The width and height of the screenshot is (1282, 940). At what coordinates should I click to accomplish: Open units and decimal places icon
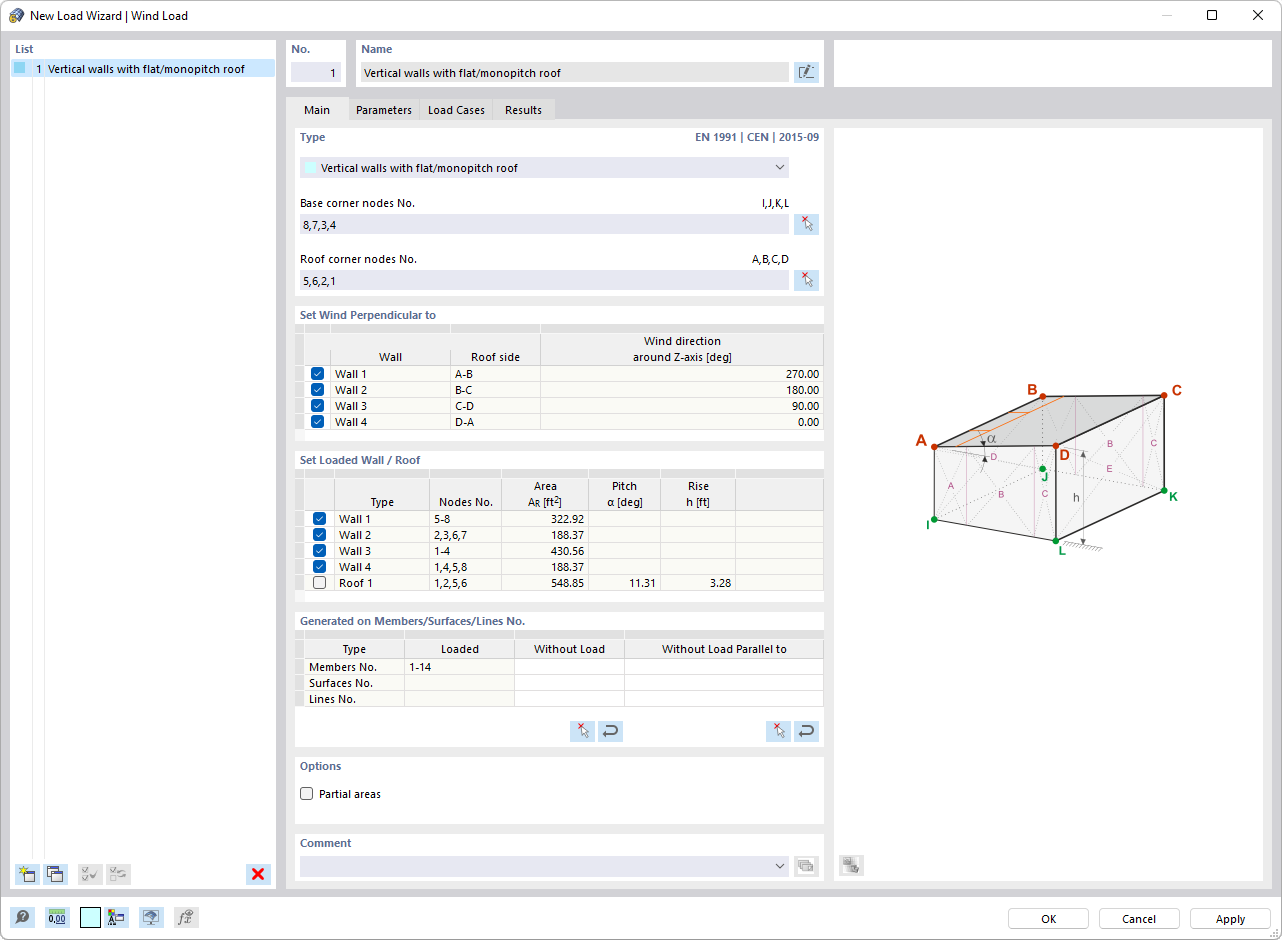click(x=57, y=917)
